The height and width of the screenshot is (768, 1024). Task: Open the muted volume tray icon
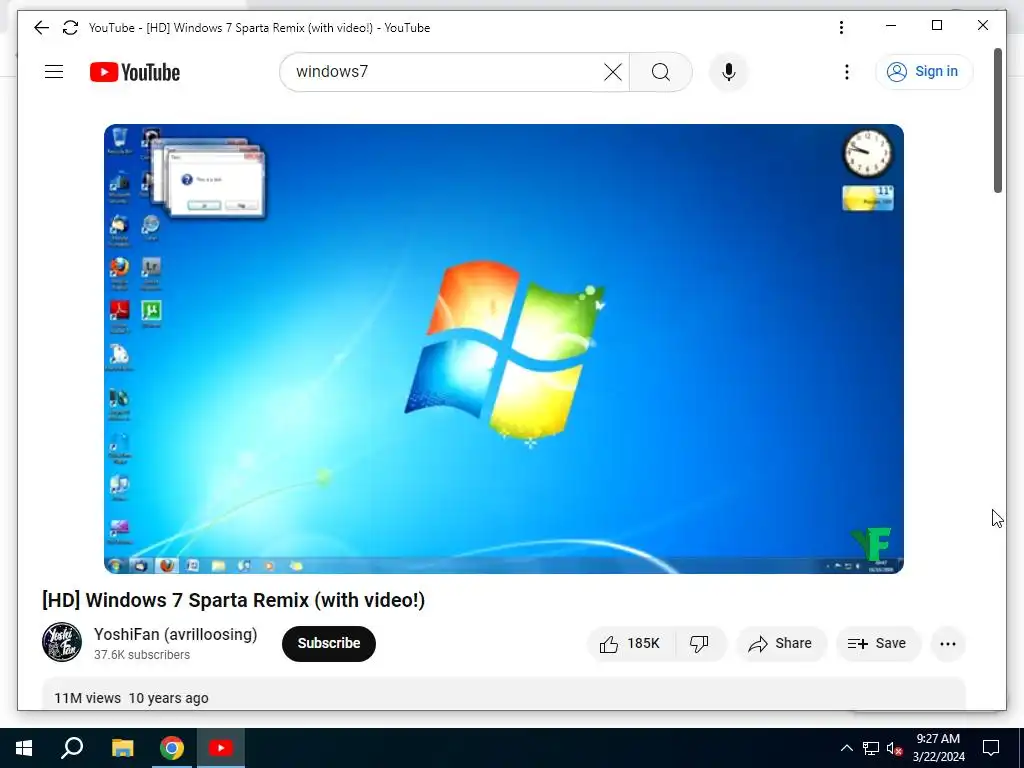pyautogui.click(x=895, y=748)
